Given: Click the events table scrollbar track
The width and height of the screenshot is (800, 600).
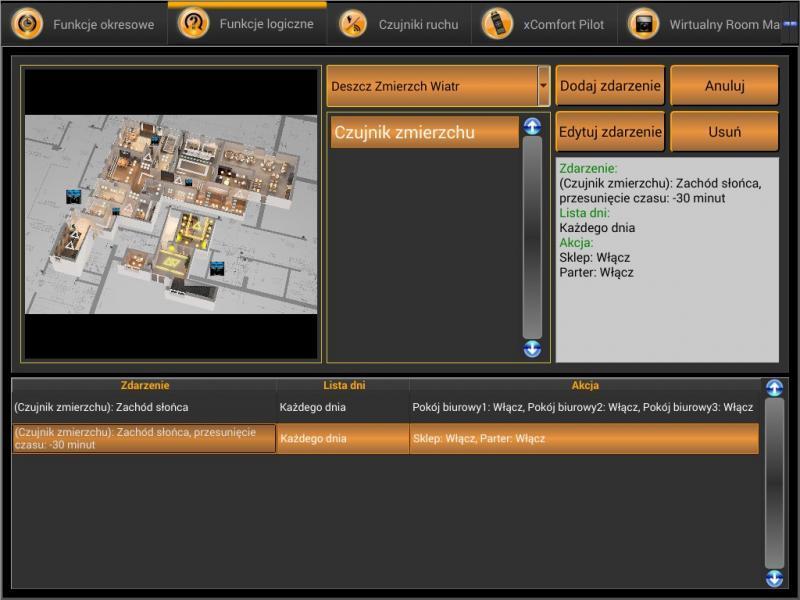Looking at the screenshot, I should coord(774,483).
